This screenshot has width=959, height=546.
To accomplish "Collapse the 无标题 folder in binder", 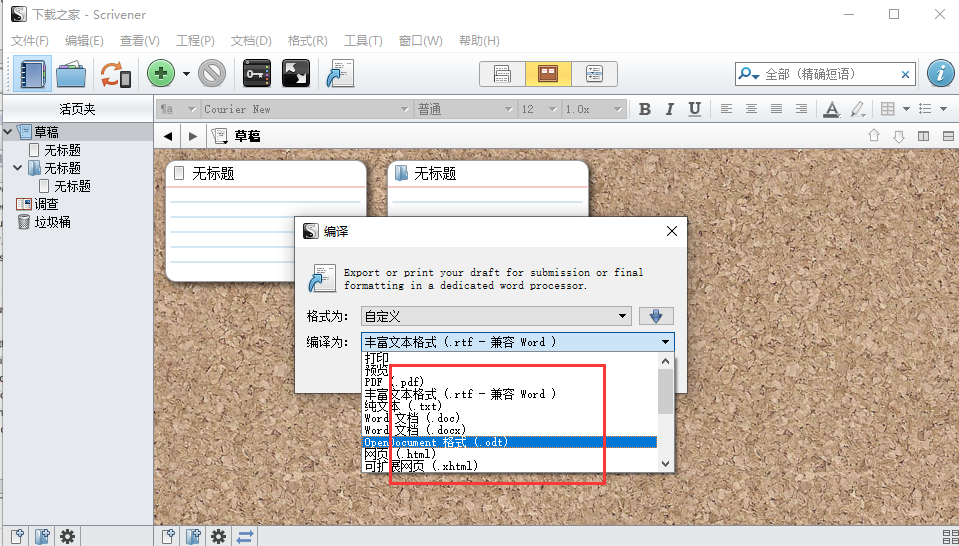I will point(18,168).
